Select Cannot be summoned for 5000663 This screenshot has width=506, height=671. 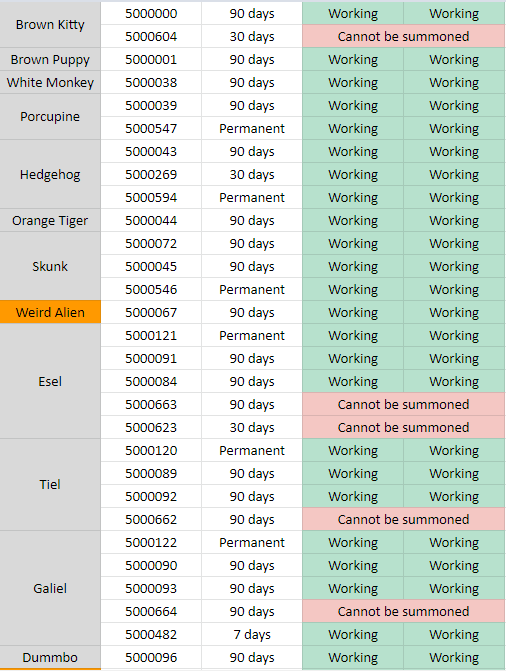(x=403, y=404)
